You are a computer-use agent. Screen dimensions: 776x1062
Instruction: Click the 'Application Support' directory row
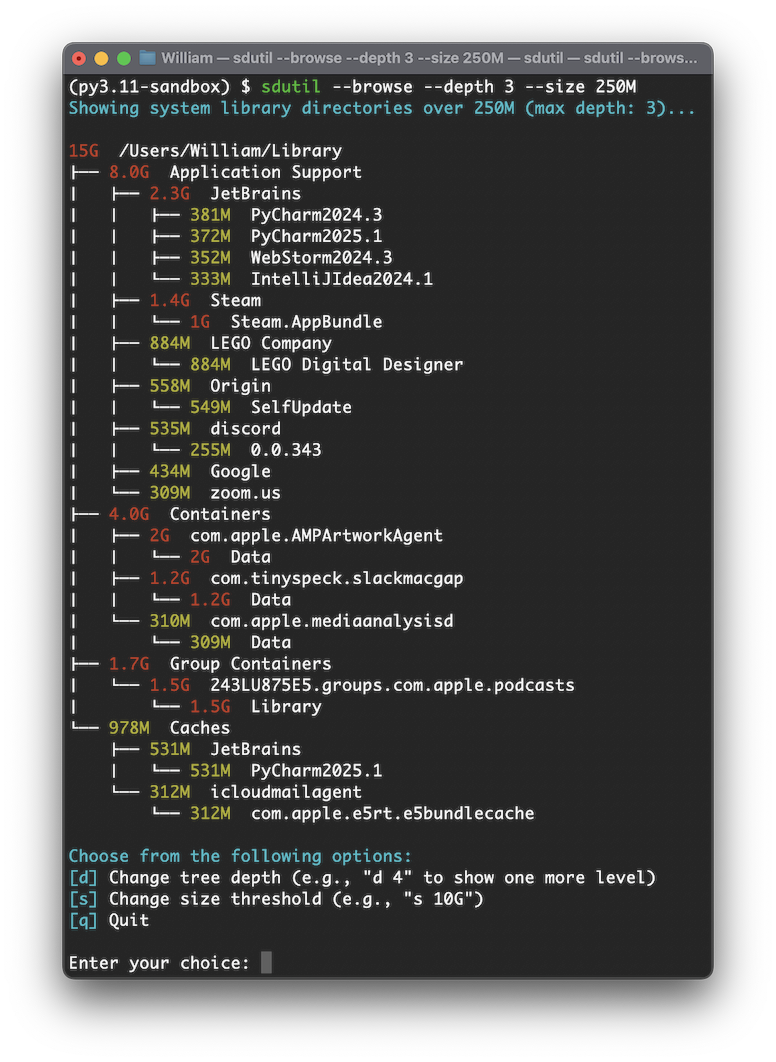pyautogui.click(x=235, y=172)
